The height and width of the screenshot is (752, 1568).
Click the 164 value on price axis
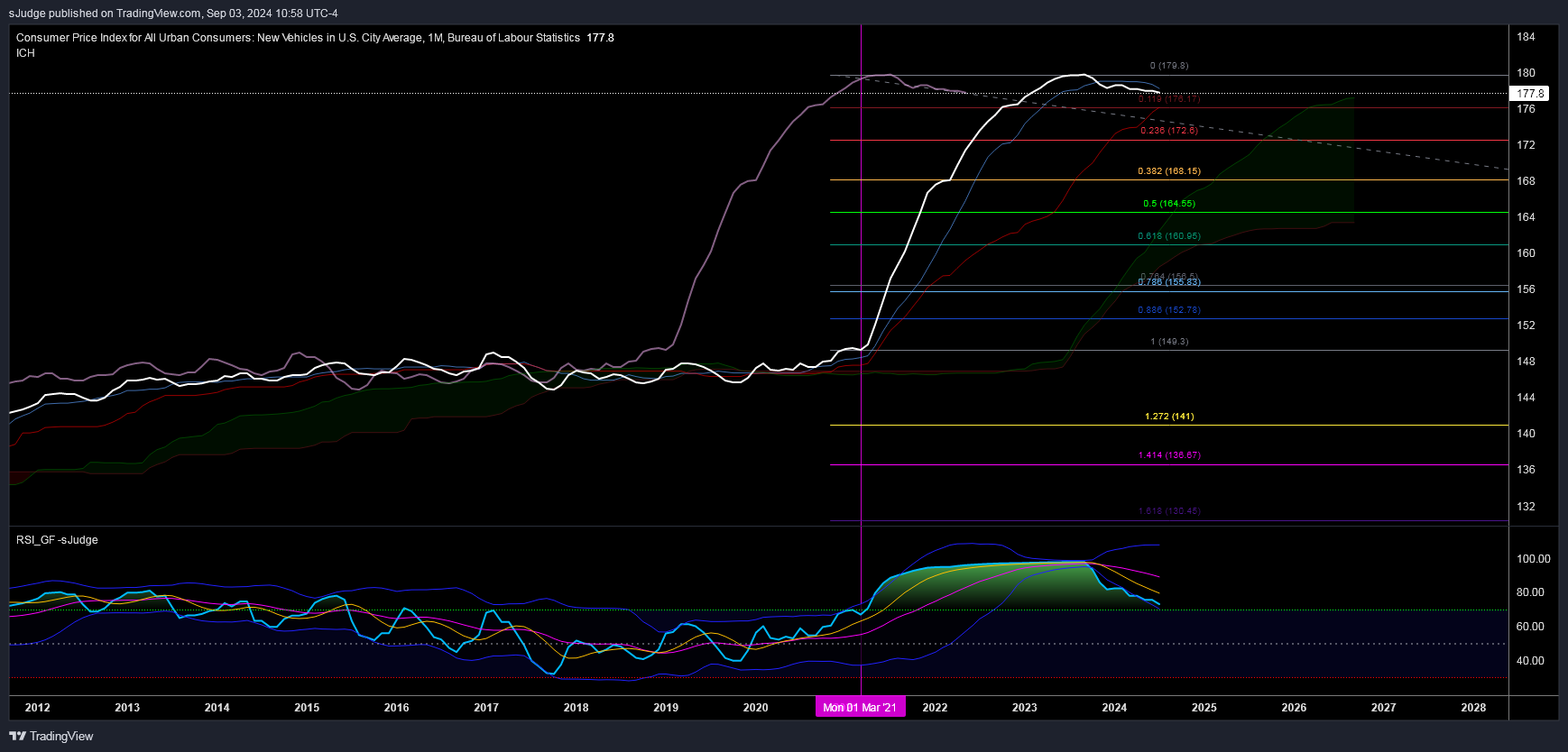click(x=1526, y=217)
